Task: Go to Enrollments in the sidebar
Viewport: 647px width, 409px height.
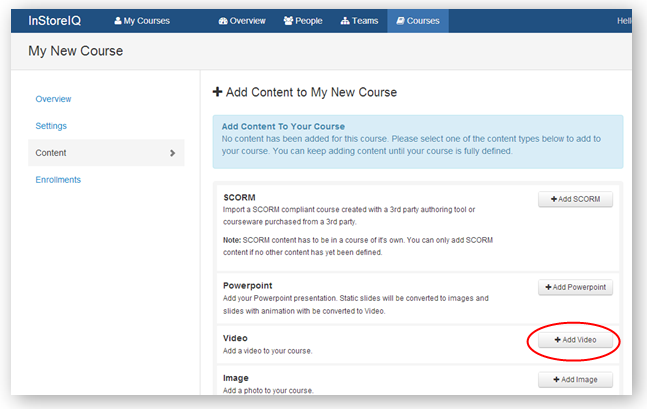Action: click(x=58, y=180)
